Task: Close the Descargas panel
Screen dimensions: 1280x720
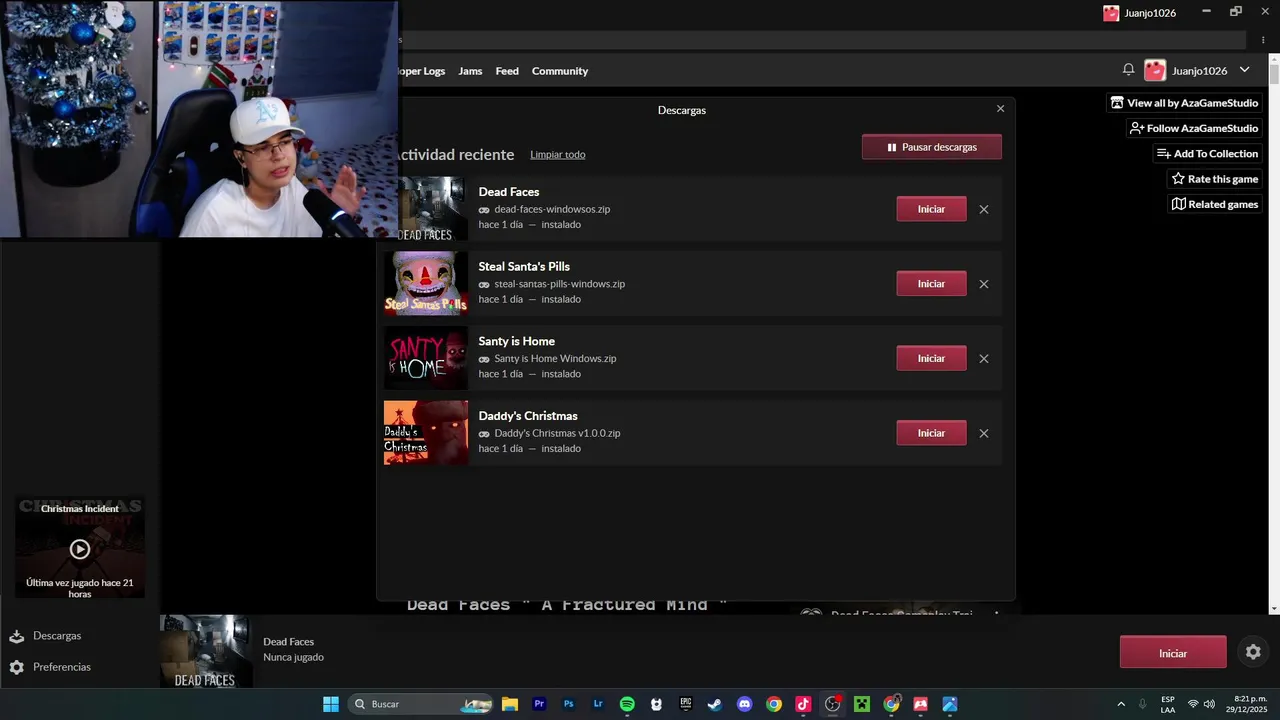Action: click(1000, 109)
